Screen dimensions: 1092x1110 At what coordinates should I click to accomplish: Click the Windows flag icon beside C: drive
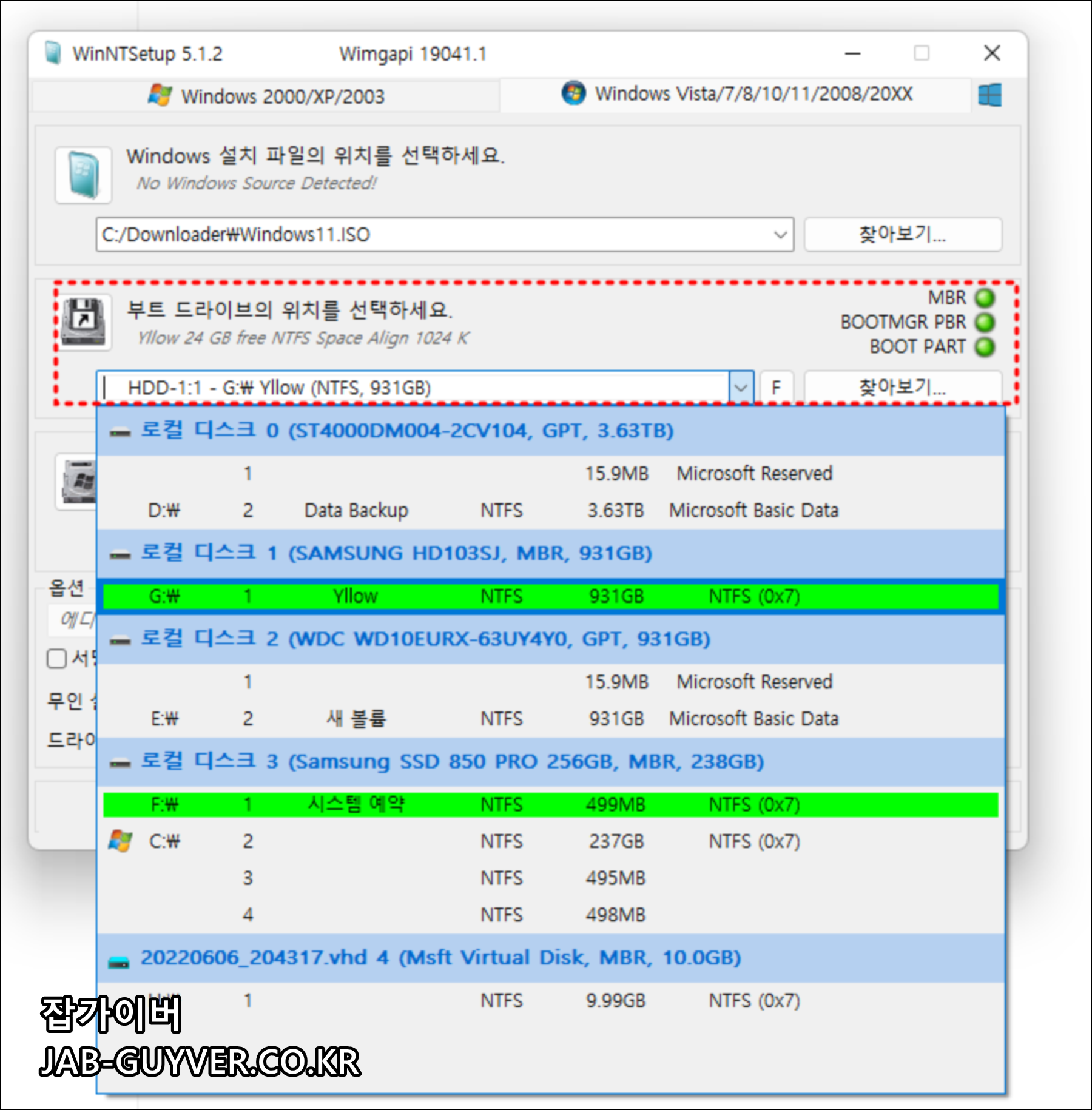[120, 841]
